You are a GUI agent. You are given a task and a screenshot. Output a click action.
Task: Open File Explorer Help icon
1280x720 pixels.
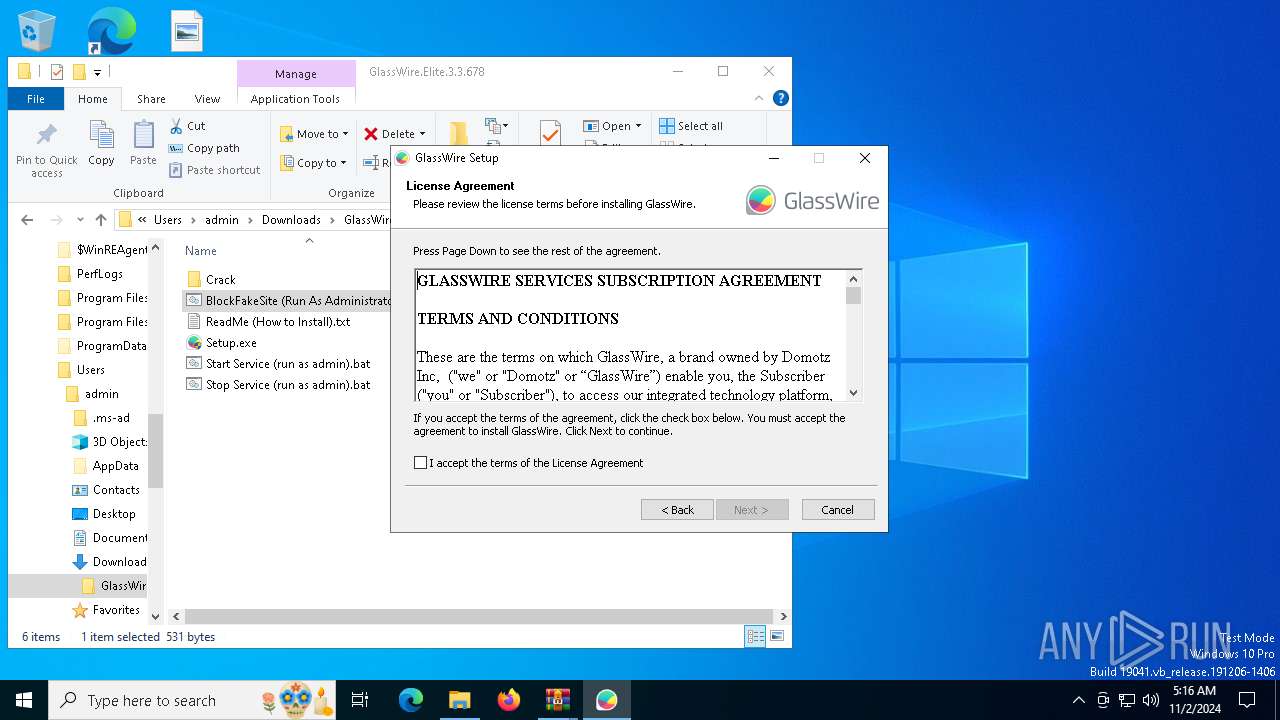[781, 98]
